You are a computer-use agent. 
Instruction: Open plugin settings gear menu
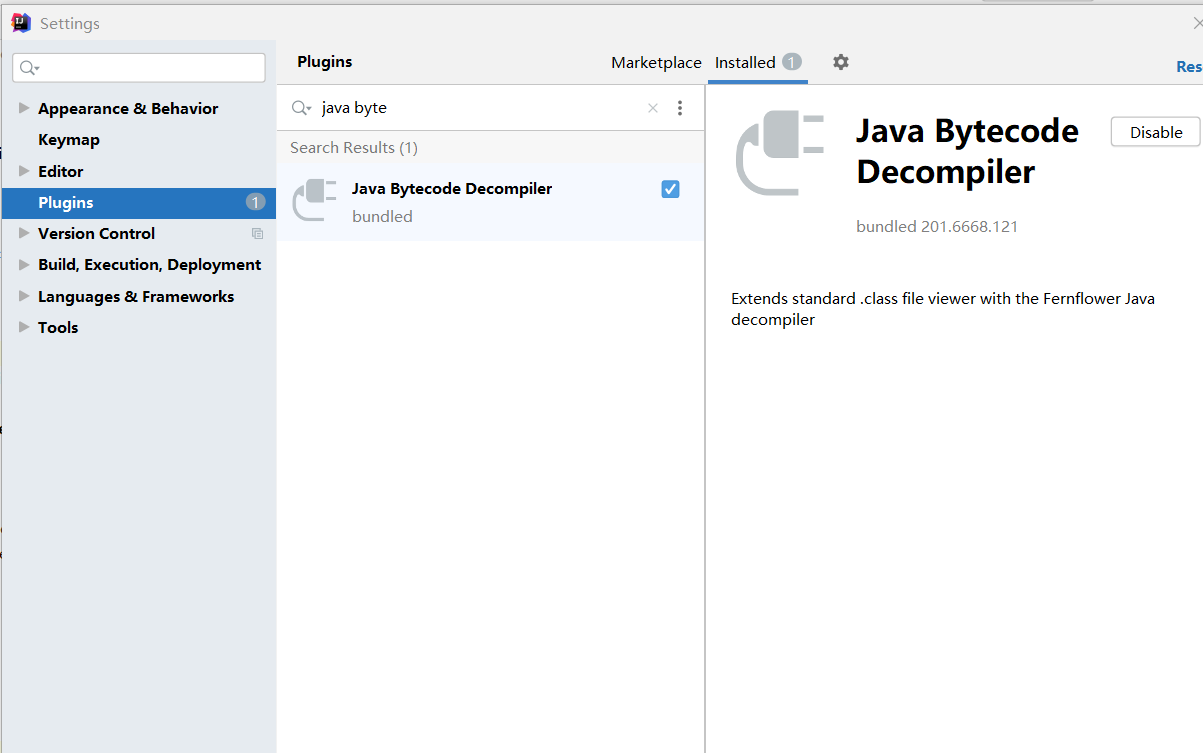point(841,62)
